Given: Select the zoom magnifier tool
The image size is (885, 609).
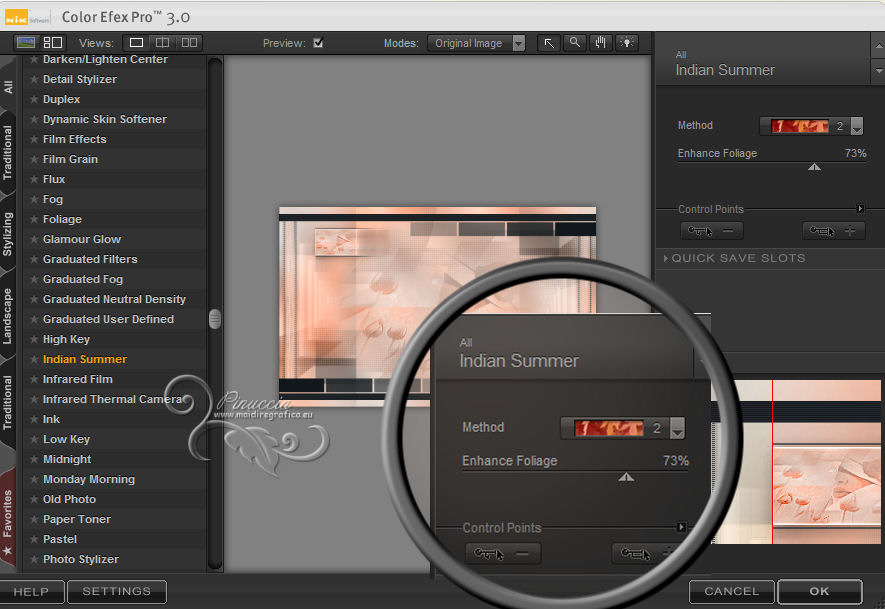Looking at the screenshot, I should [575, 43].
